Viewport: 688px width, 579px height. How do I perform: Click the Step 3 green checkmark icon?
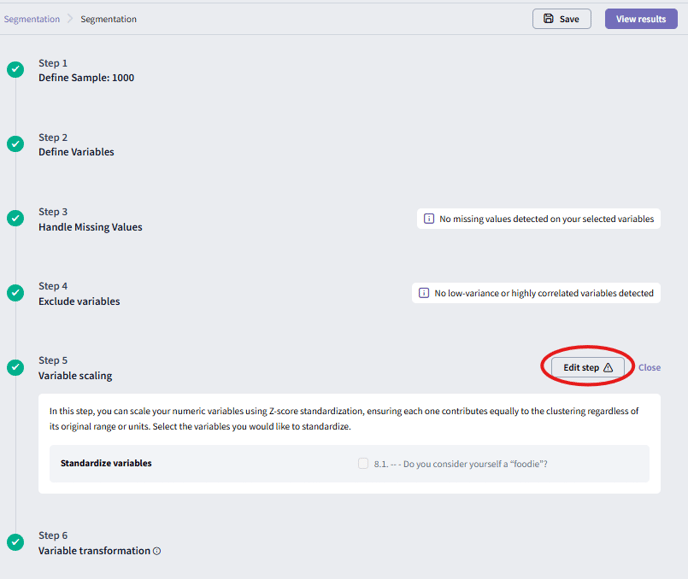click(x=15, y=219)
